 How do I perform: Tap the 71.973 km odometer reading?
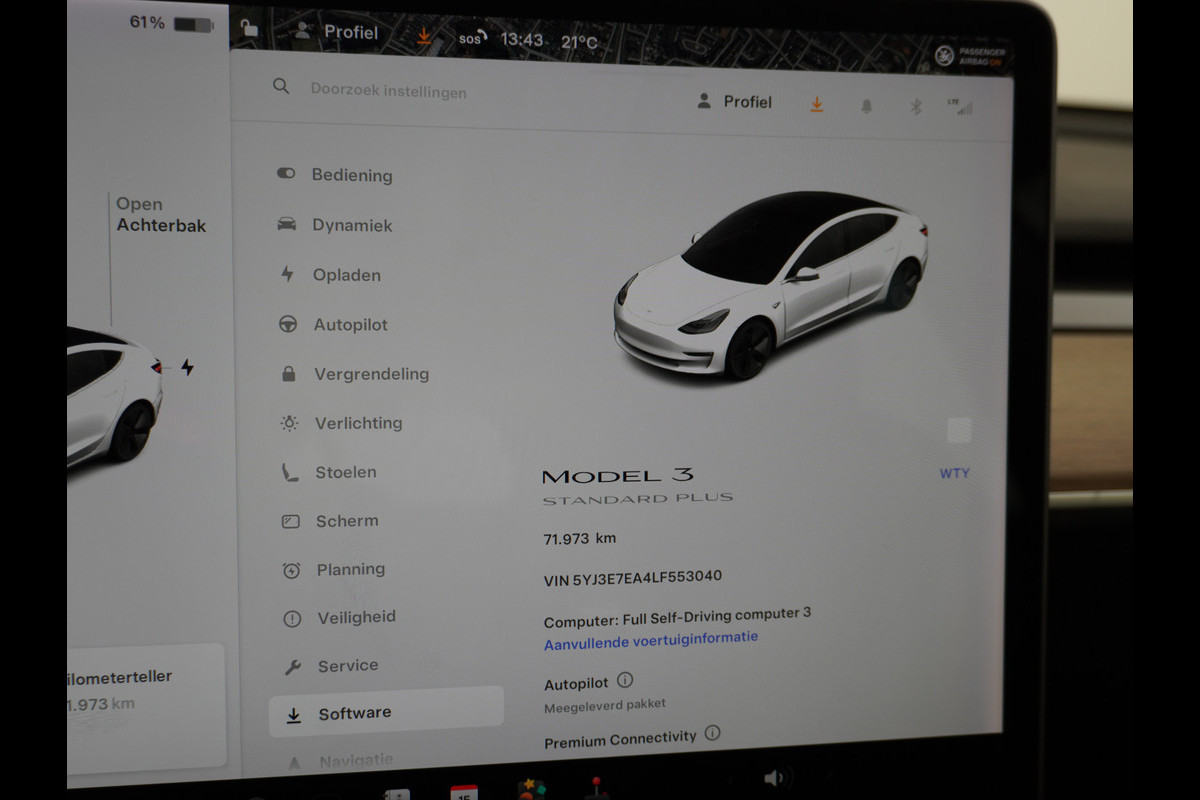pyautogui.click(x=580, y=538)
